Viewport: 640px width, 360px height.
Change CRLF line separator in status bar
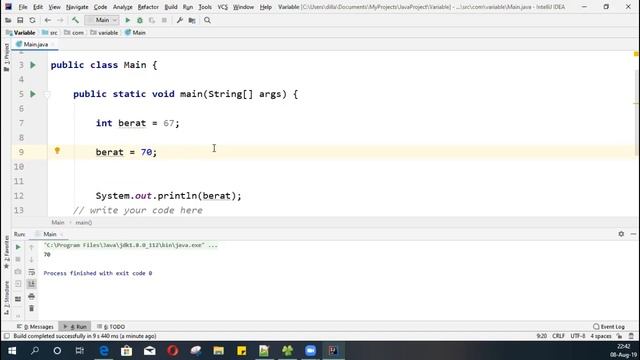pos(558,336)
